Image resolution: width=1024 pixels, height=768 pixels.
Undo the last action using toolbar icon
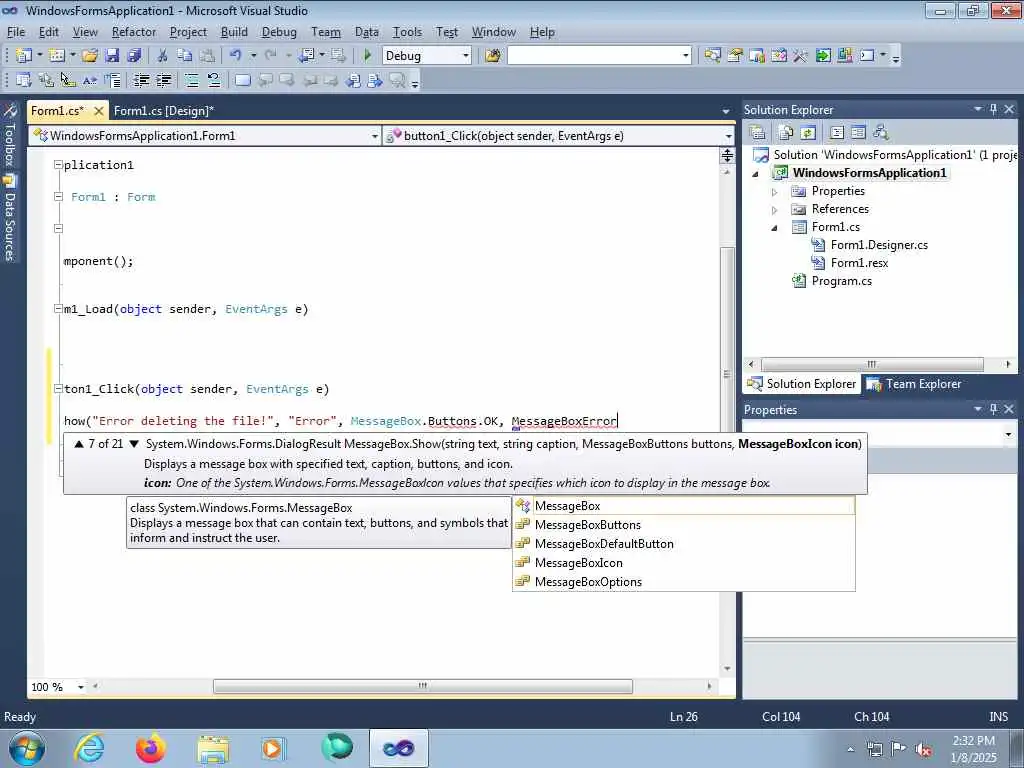pos(236,56)
